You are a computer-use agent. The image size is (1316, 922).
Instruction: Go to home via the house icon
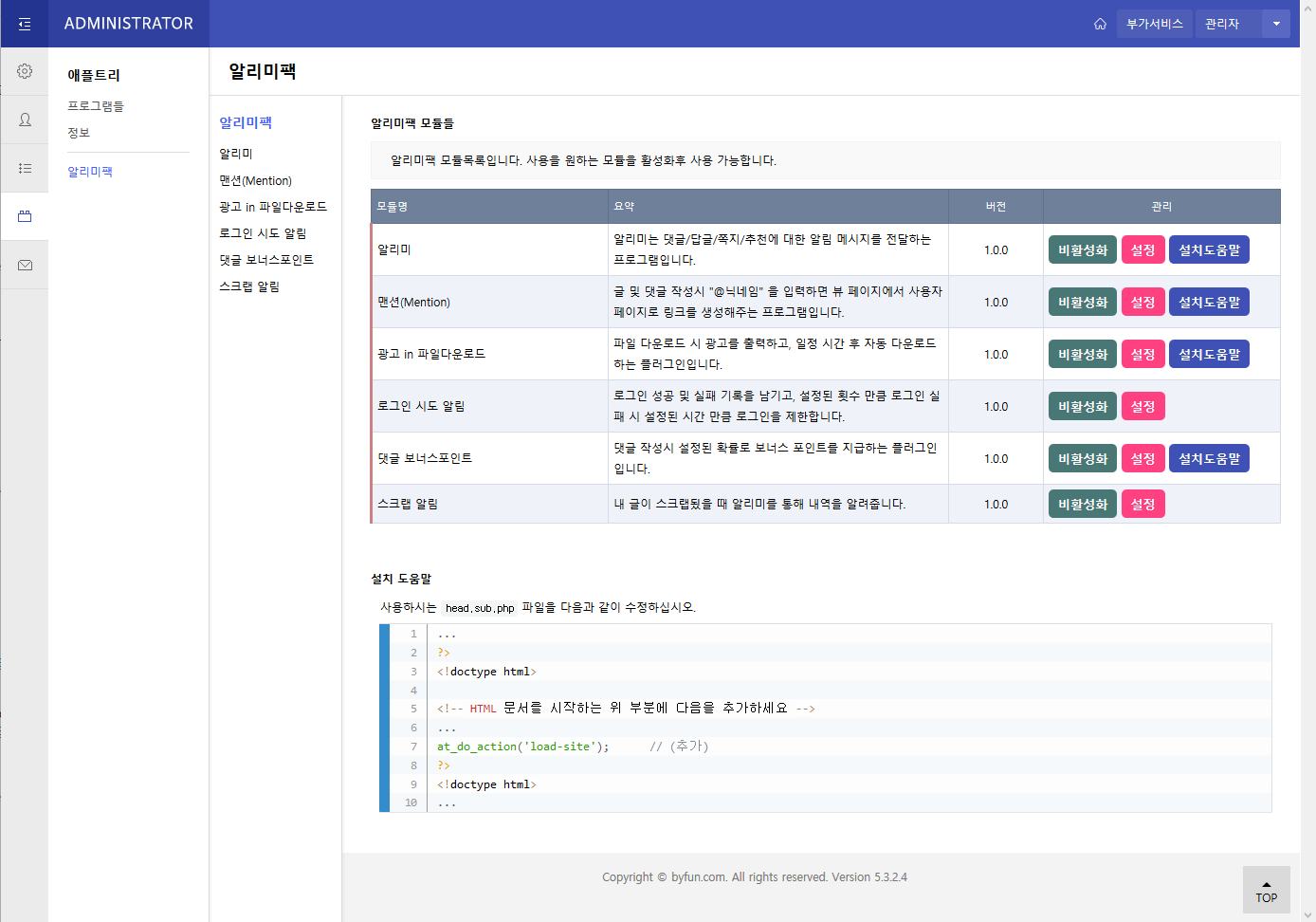coord(1100,24)
